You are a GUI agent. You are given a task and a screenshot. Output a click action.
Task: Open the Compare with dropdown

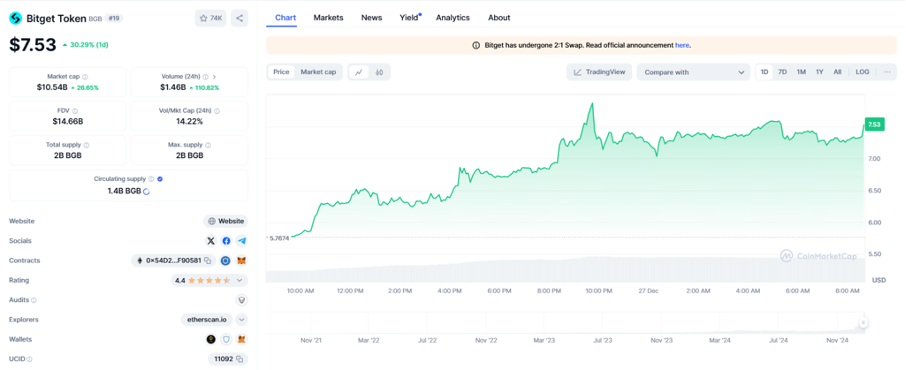point(693,72)
